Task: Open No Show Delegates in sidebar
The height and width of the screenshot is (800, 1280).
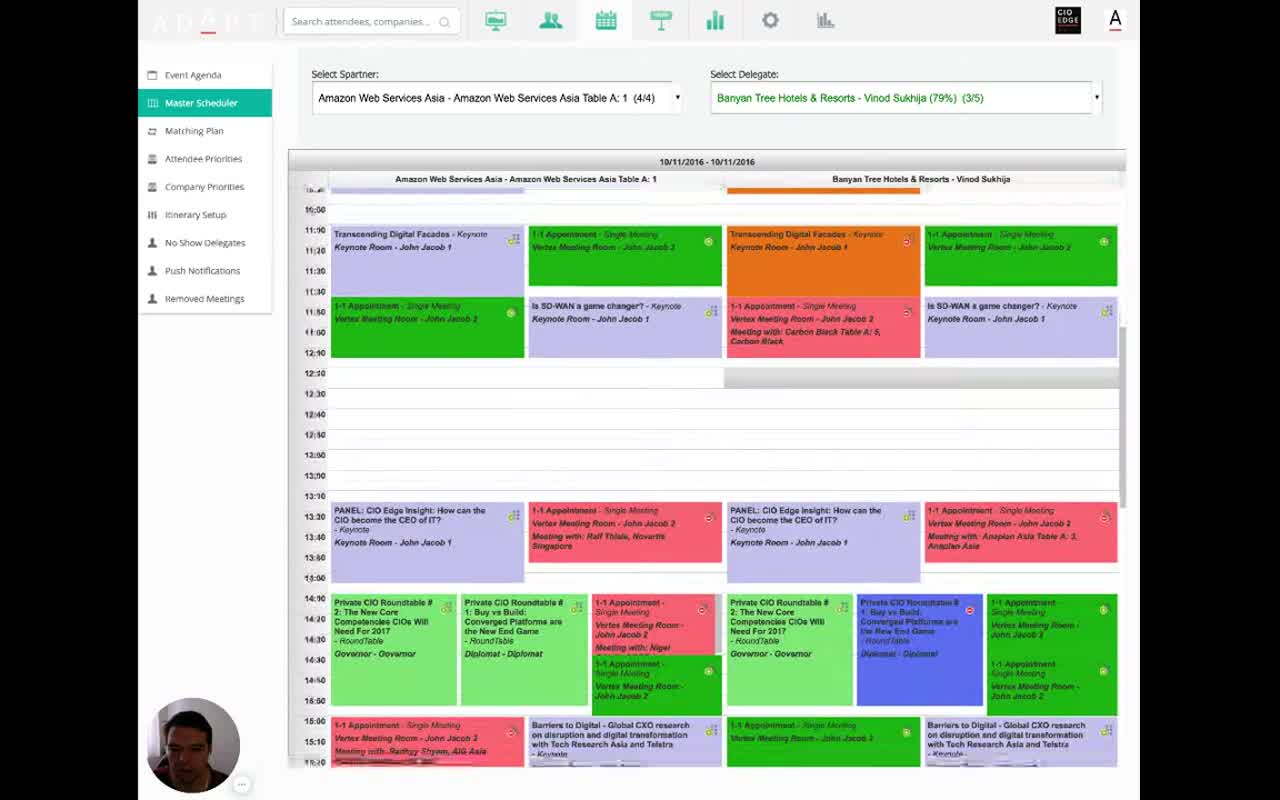Action: [205, 243]
